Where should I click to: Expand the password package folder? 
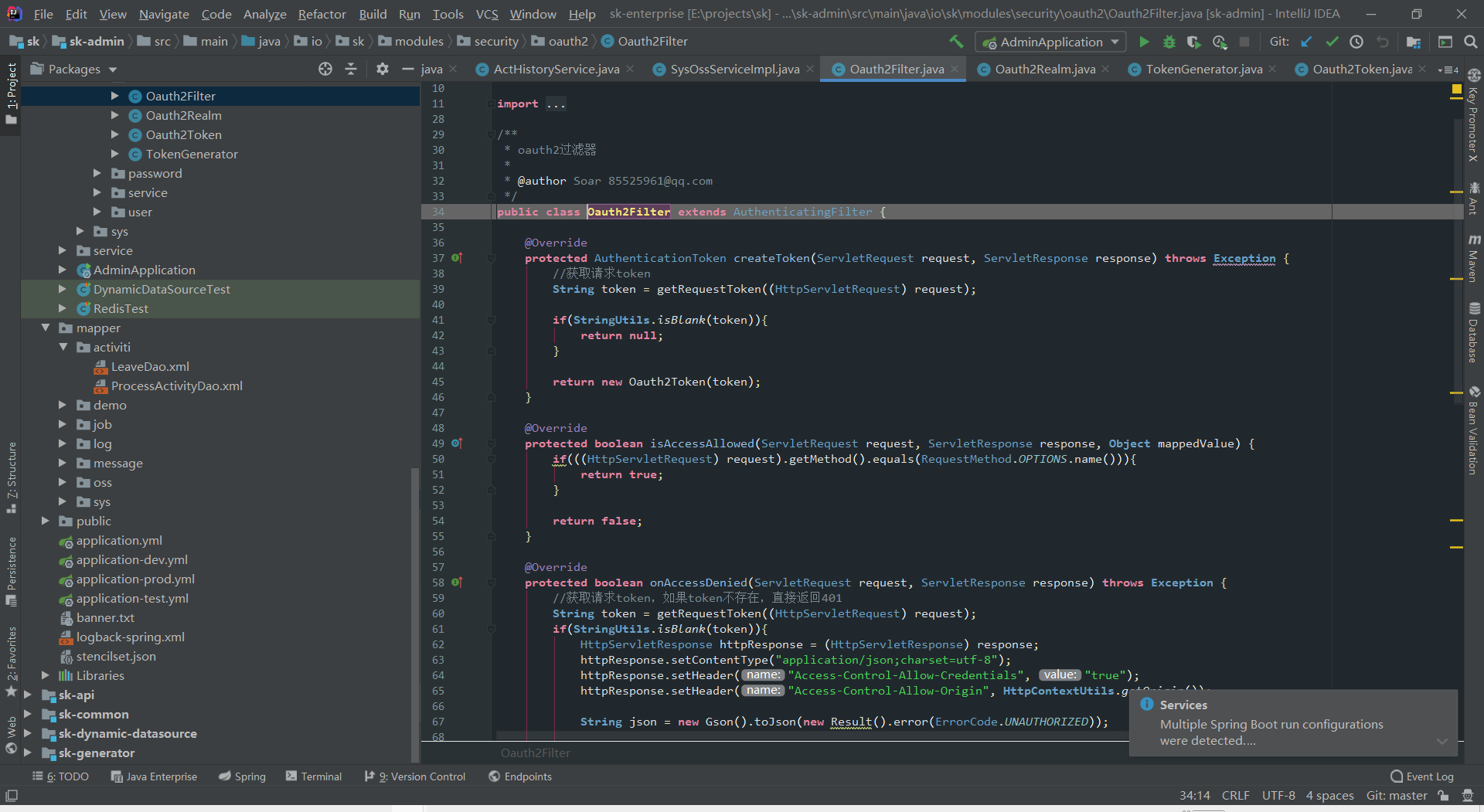click(97, 173)
